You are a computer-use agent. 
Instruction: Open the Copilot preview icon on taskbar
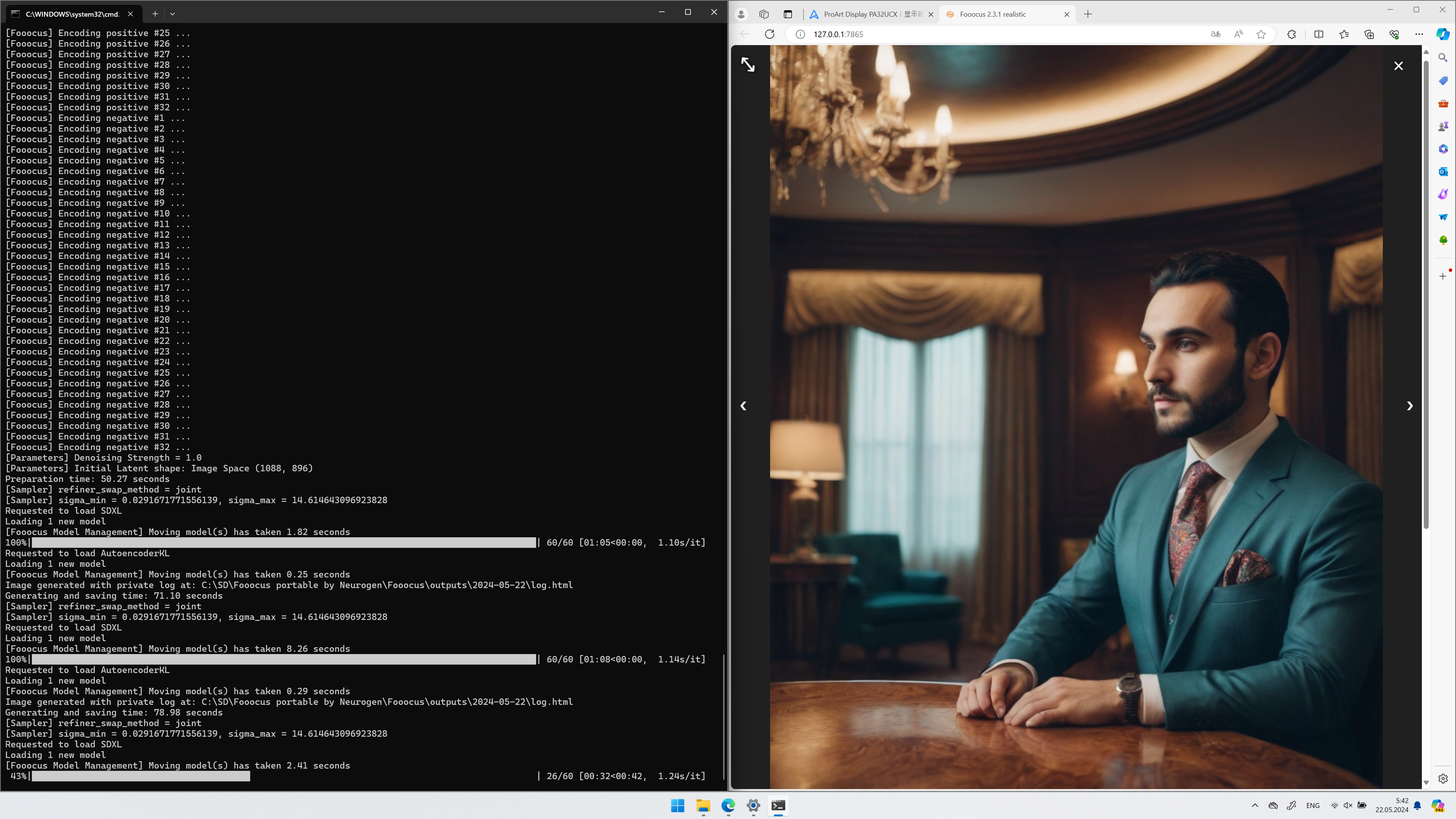tap(1437, 805)
